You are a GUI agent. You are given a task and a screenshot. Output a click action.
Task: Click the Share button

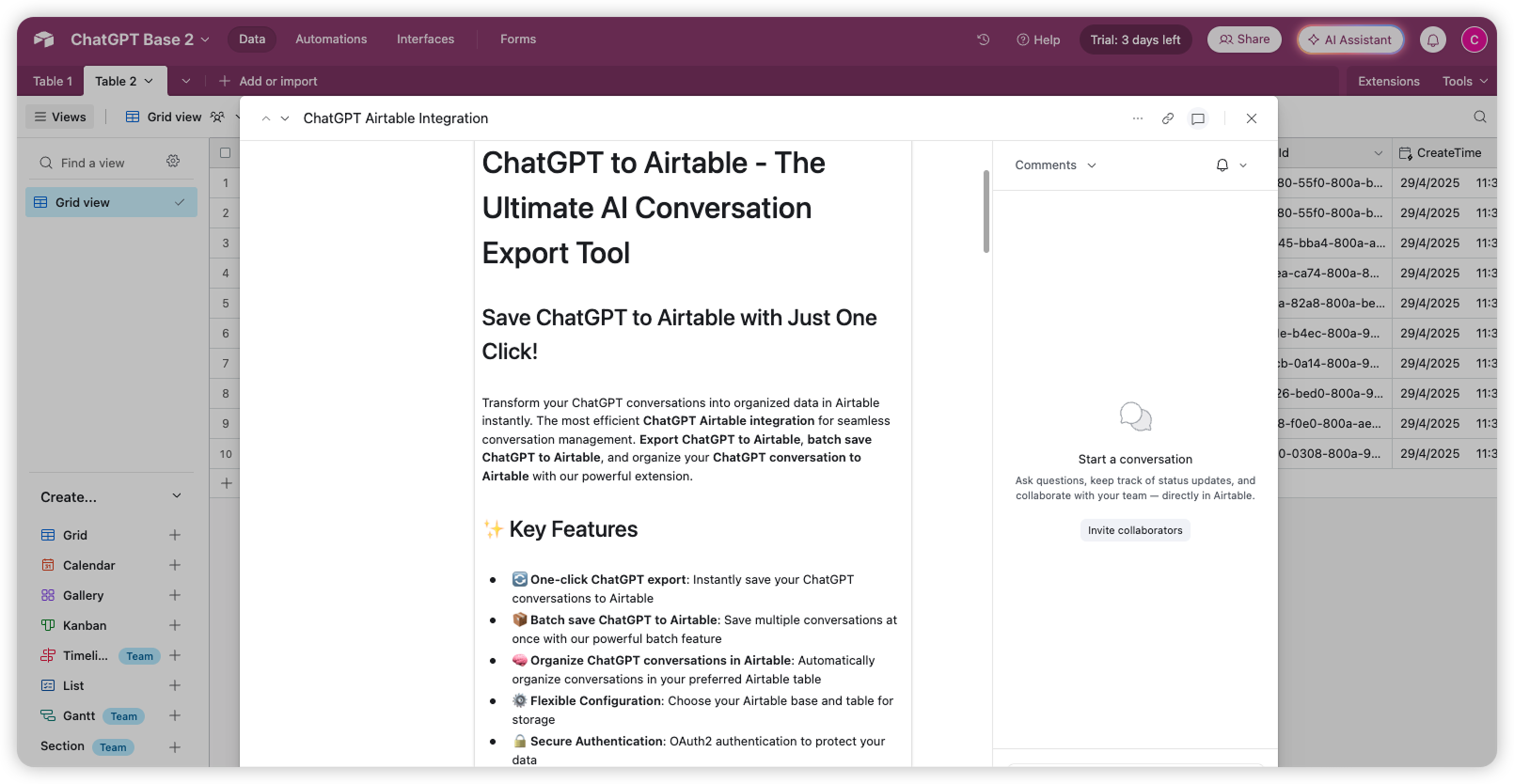(1244, 39)
